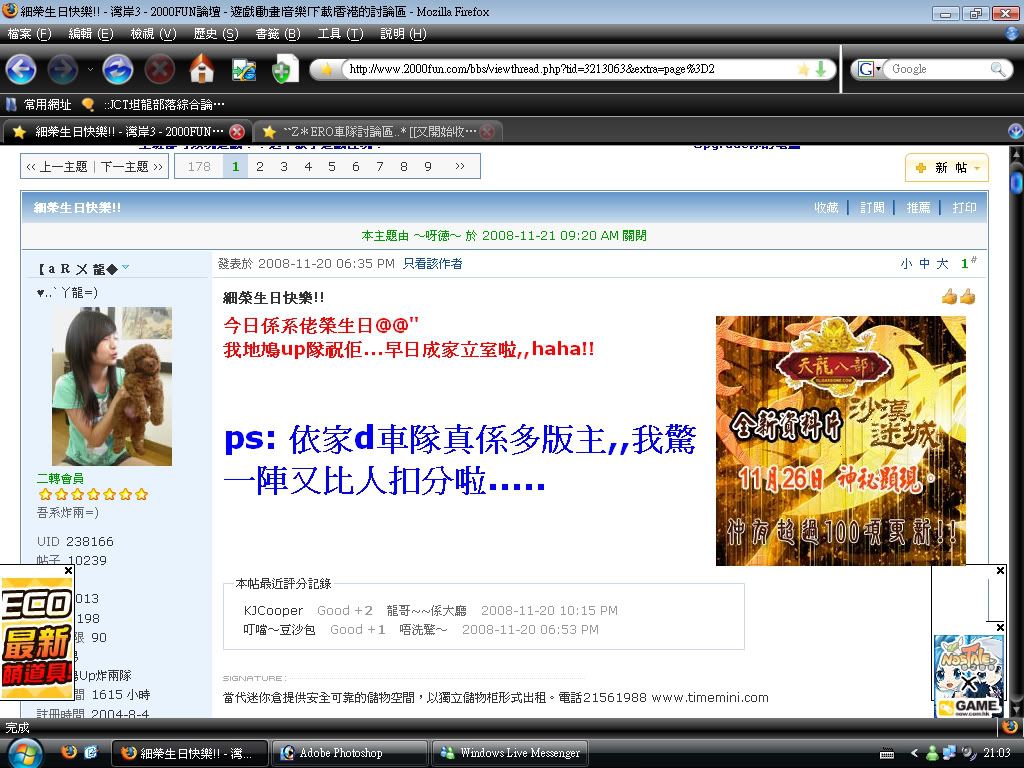Go to page 2 of the thread

pyautogui.click(x=259, y=167)
